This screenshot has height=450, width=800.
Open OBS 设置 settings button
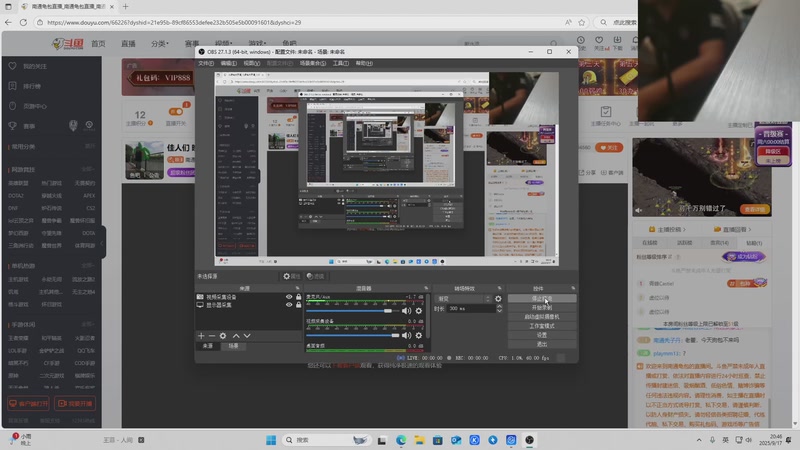[x=542, y=335]
